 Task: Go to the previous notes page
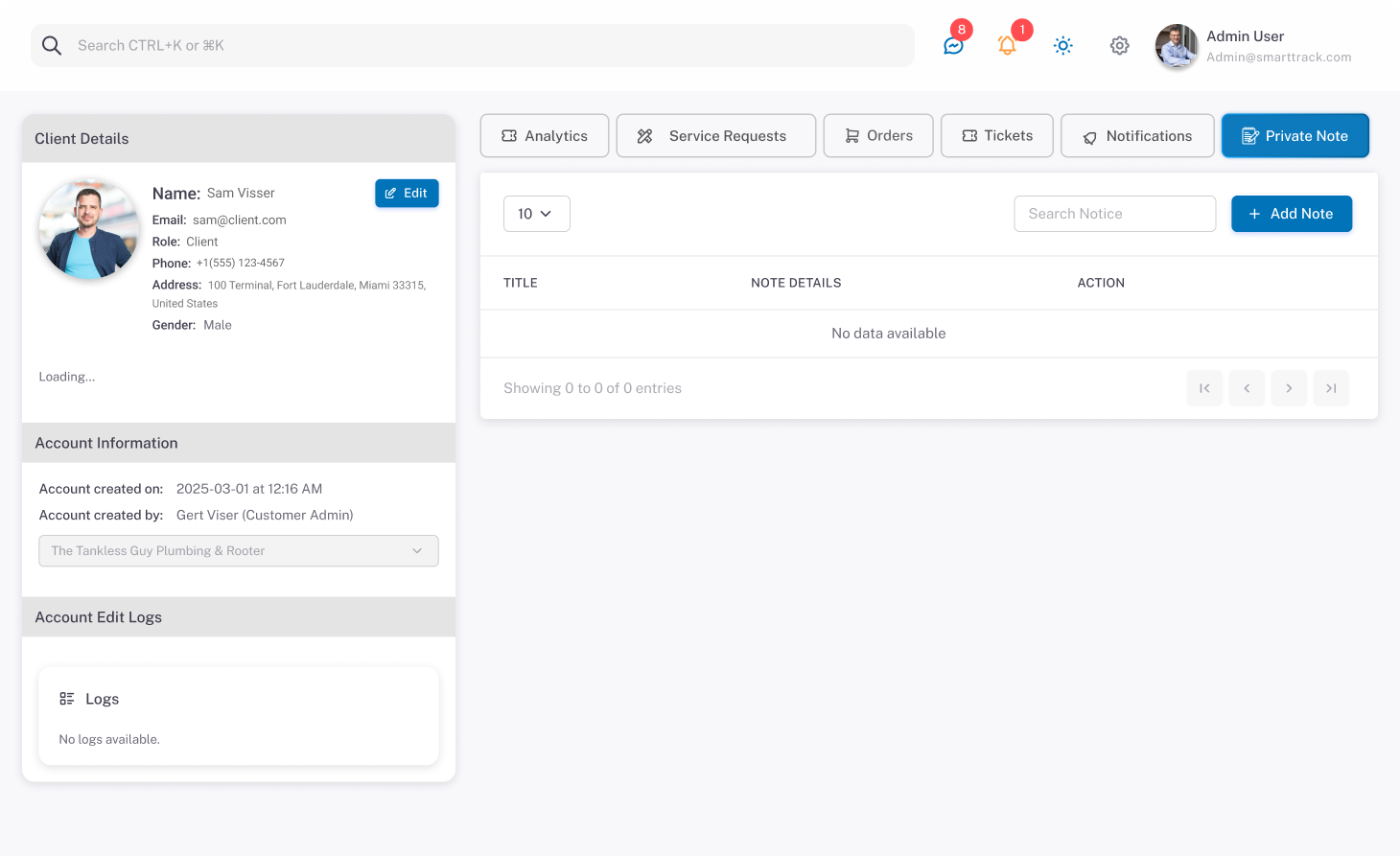tap(1247, 388)
